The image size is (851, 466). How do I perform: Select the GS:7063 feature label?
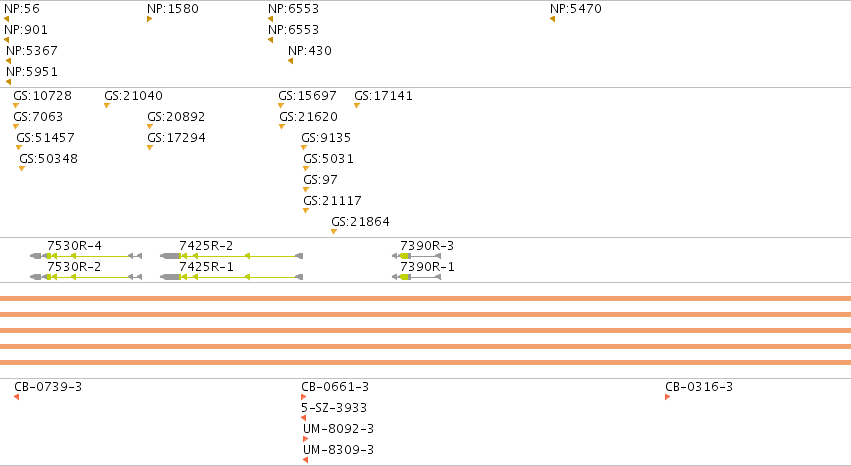[x=38, y=117]
